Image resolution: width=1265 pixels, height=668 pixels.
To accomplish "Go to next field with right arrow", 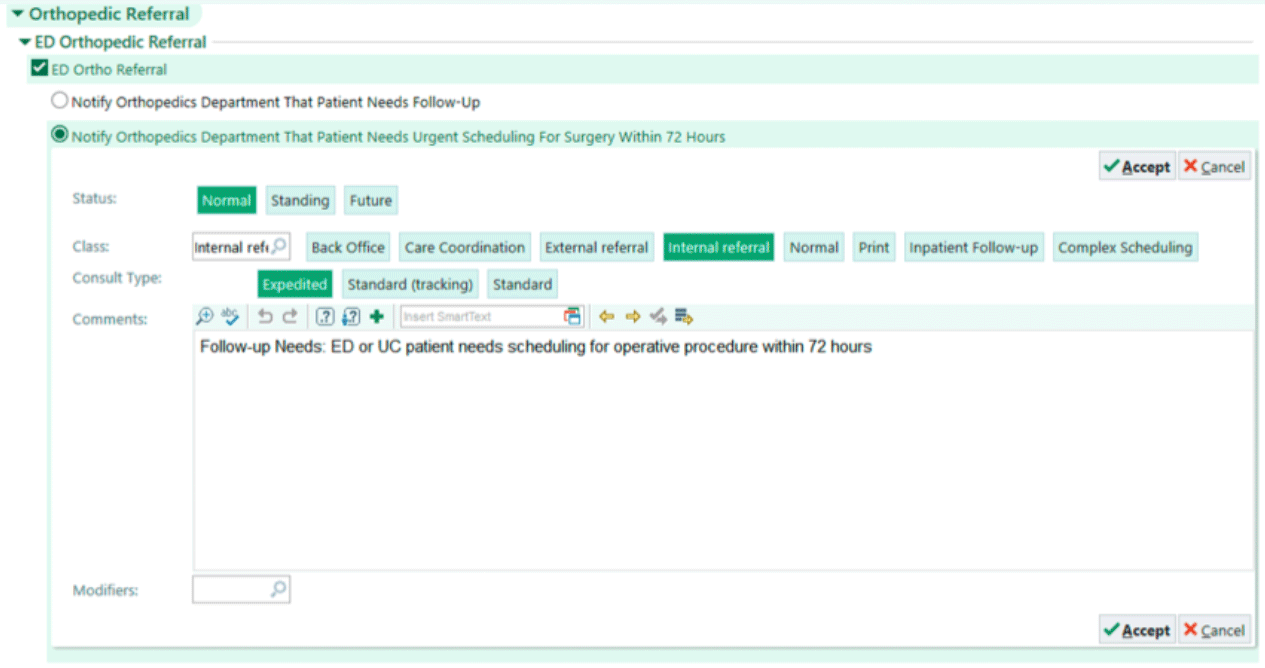I will click(x=632, y=317).
